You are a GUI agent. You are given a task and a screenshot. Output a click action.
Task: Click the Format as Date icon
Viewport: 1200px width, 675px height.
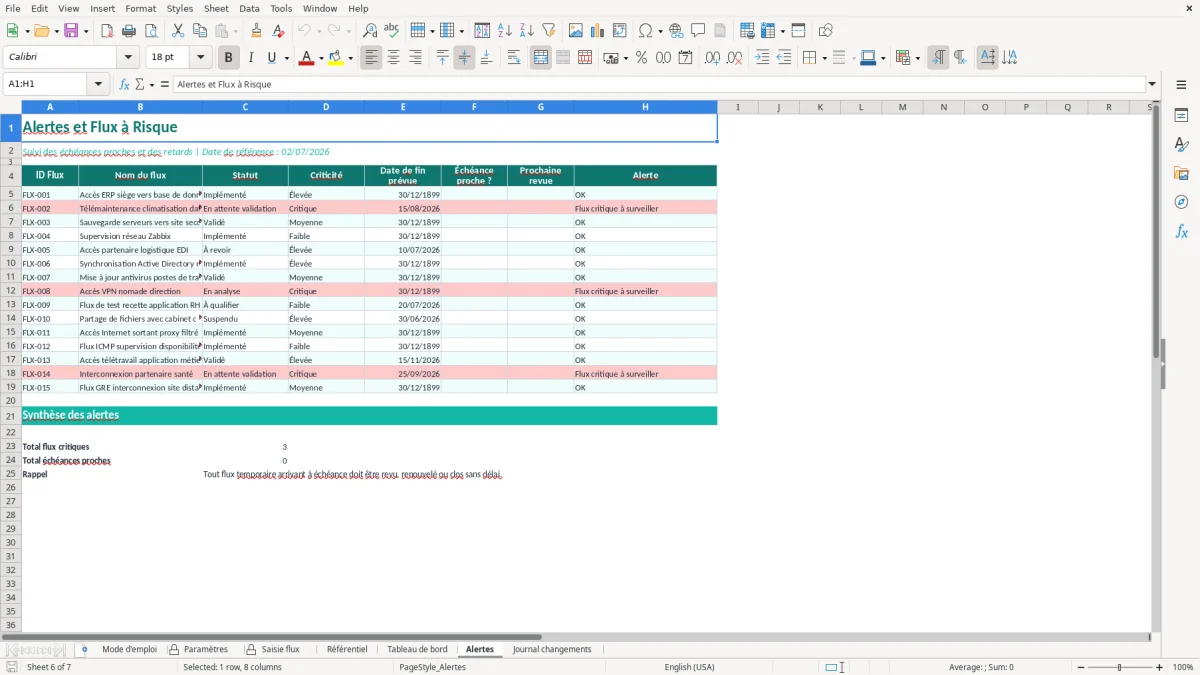tap(686, 58)
